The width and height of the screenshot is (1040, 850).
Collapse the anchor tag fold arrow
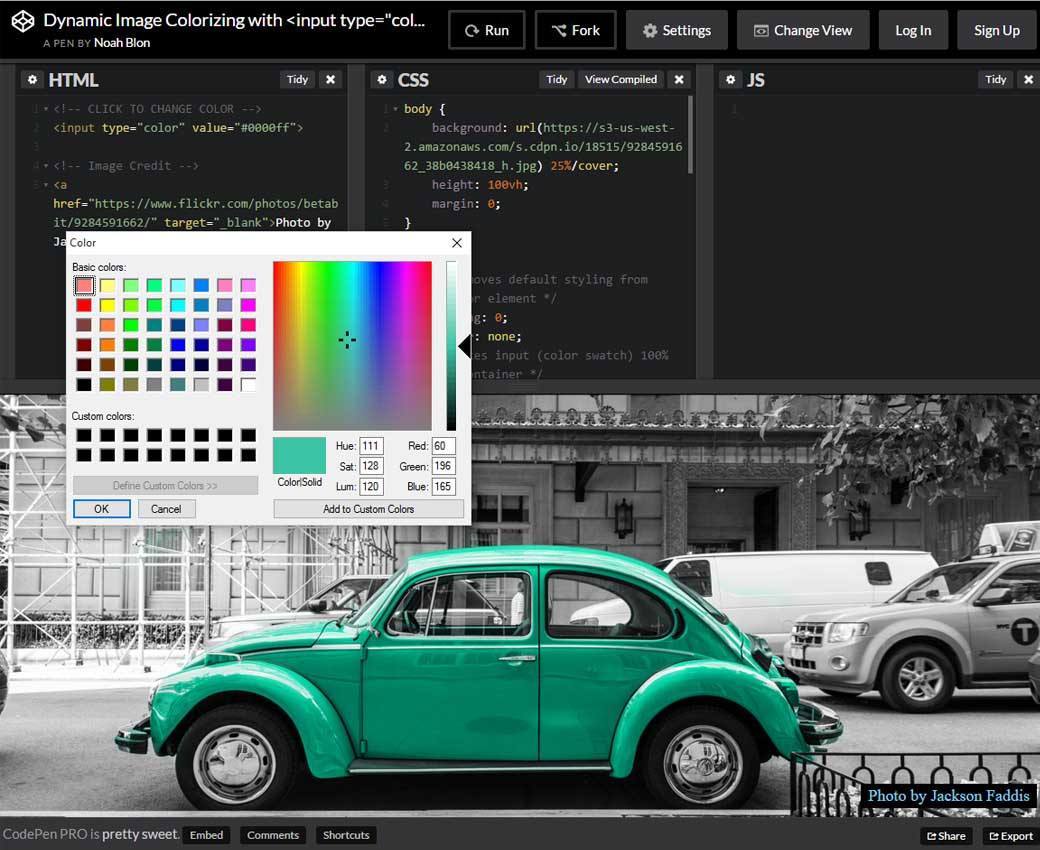tap(46, 185)
